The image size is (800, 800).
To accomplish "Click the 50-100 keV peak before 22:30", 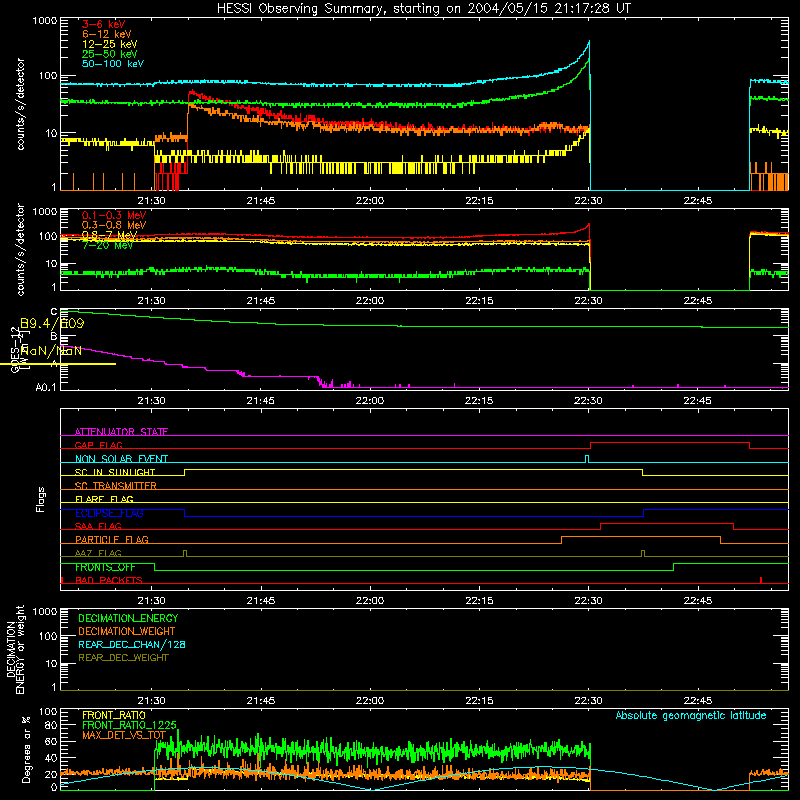I will [589, 43].
